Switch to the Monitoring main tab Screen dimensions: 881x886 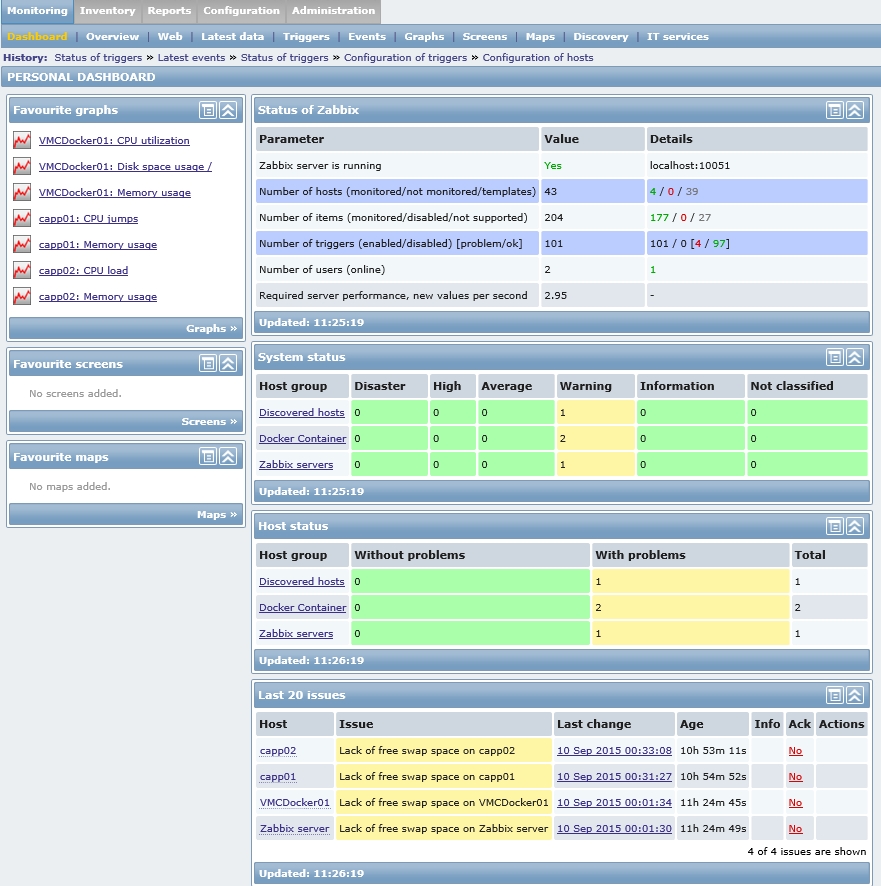(37, 11)
